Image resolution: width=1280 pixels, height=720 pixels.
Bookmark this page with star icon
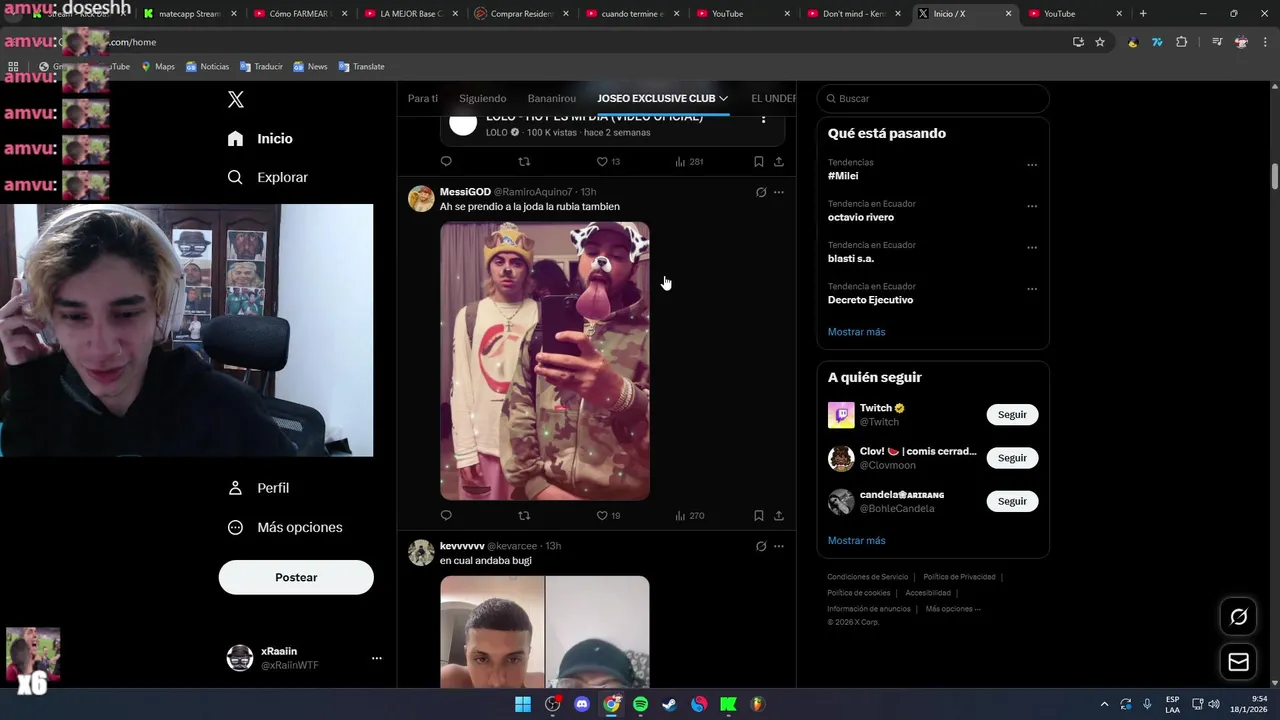[1100, 42]
